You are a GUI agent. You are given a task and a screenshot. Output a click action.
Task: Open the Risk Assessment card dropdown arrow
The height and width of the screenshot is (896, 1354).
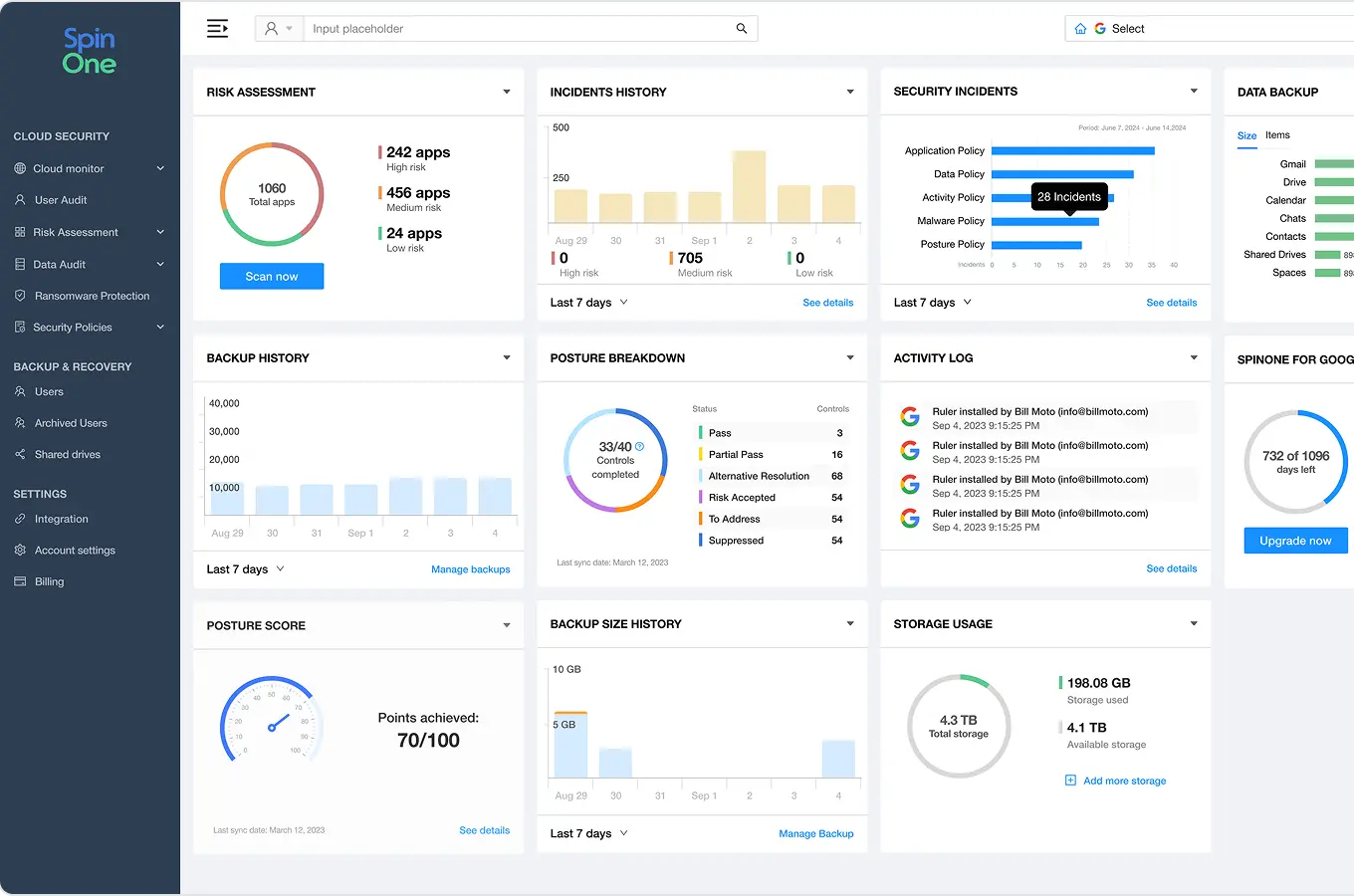pos(506,93)
